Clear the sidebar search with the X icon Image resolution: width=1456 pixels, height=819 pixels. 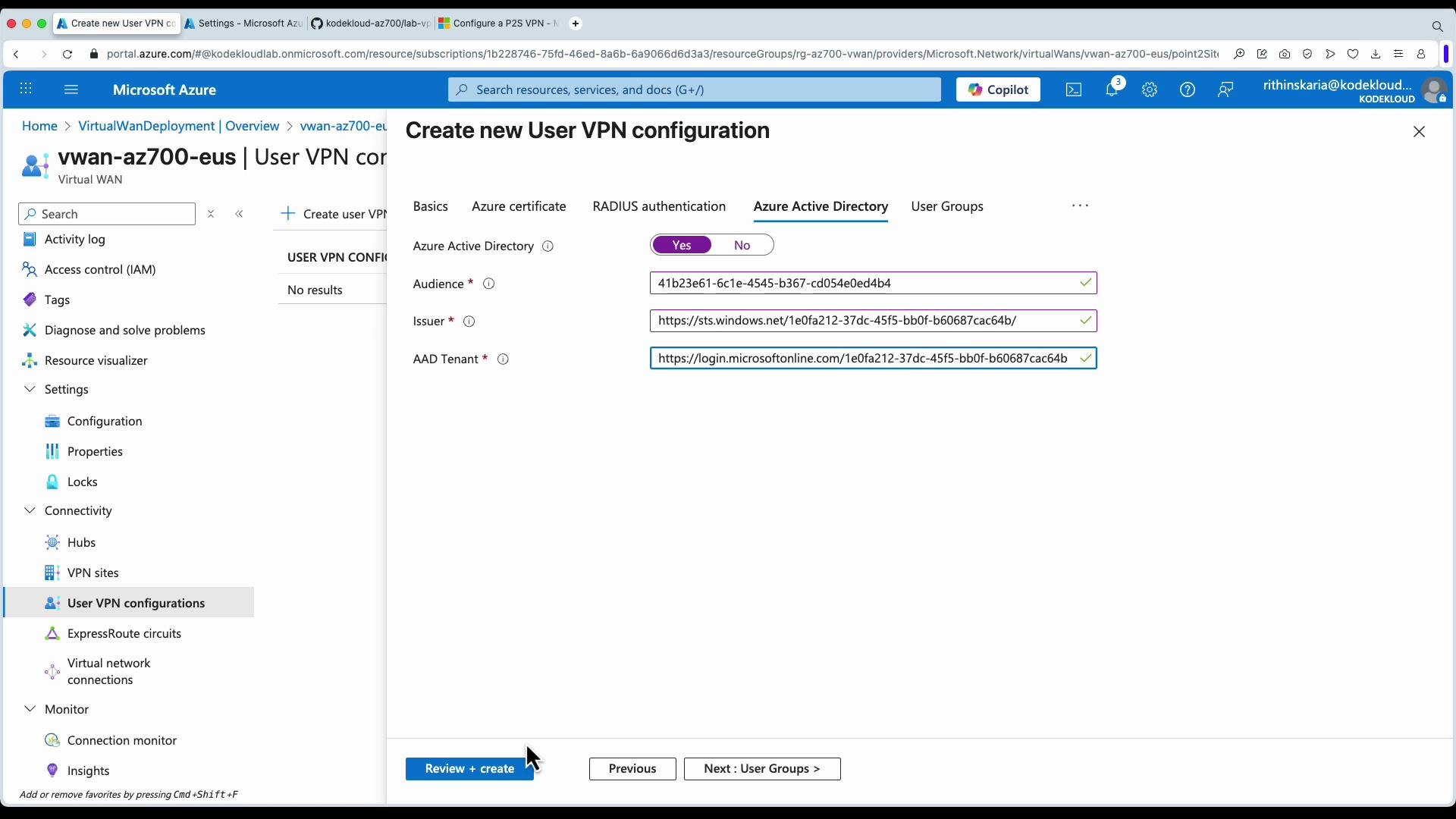212,215
